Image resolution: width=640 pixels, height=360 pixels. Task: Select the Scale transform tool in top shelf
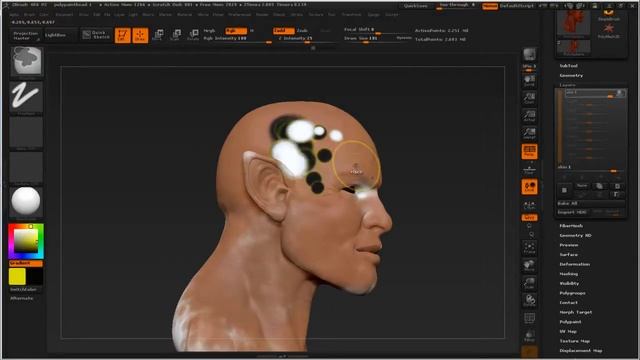pos(176,35)
